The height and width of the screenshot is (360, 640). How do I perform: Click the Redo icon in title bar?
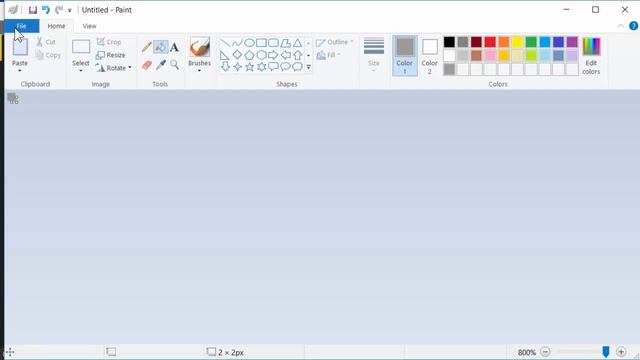click(x=59, y=10)
